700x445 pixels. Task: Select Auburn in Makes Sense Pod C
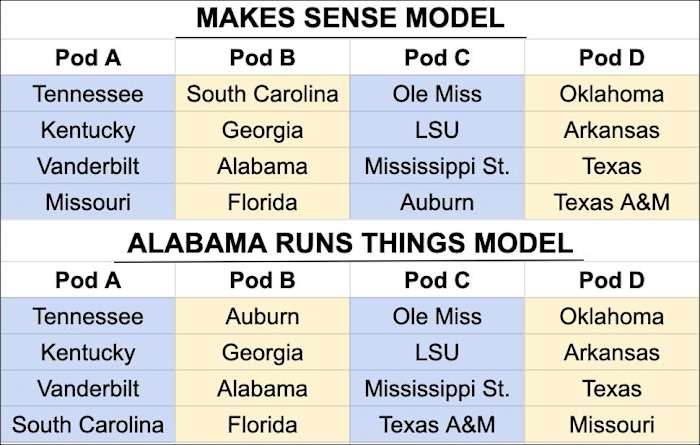pyautogui.click(x=437, y=202)
